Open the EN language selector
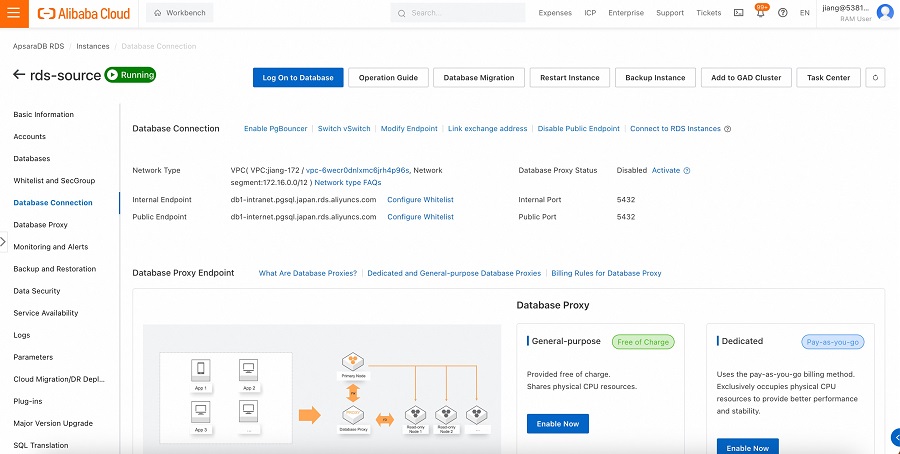900x454 pixels. (804, 13)
